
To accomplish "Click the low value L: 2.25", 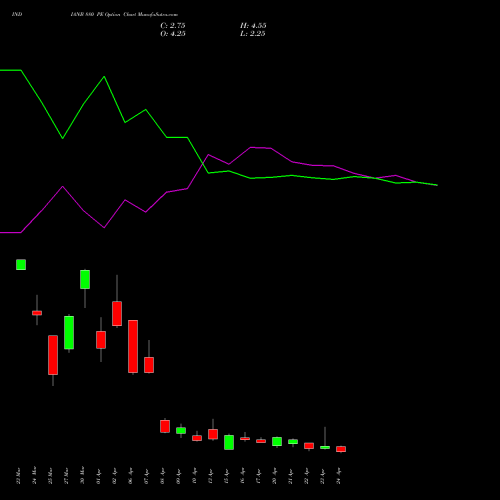I will (253, 34).
